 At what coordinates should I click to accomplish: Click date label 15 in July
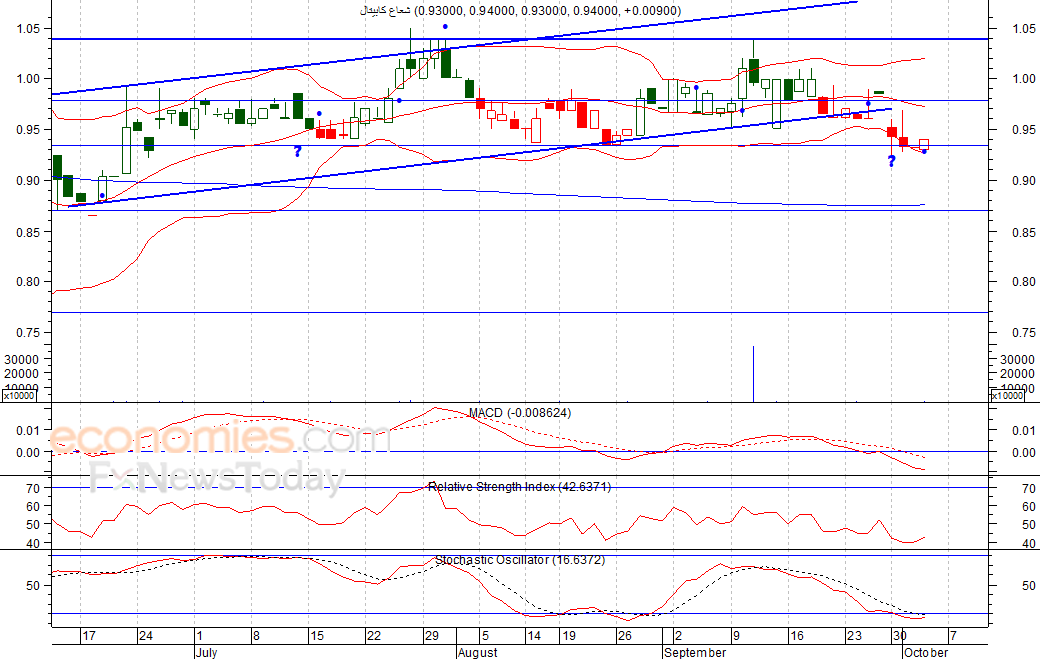click(x=317, y=636)
